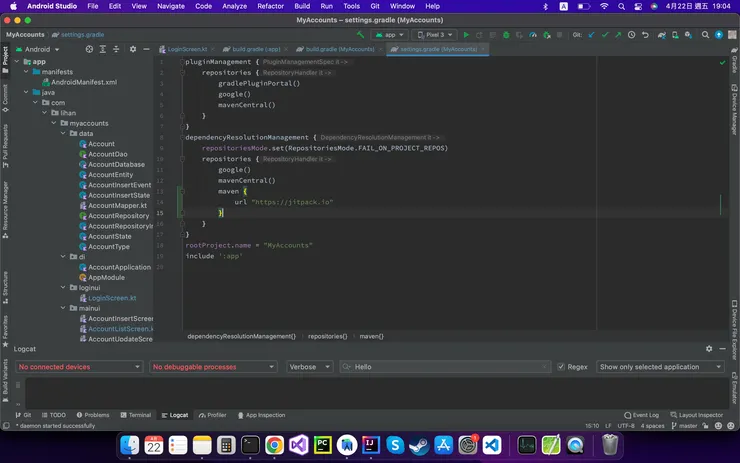Toggle the Regex checkbox in Logcat
The image size is (740, 463).
click(562, 367)
